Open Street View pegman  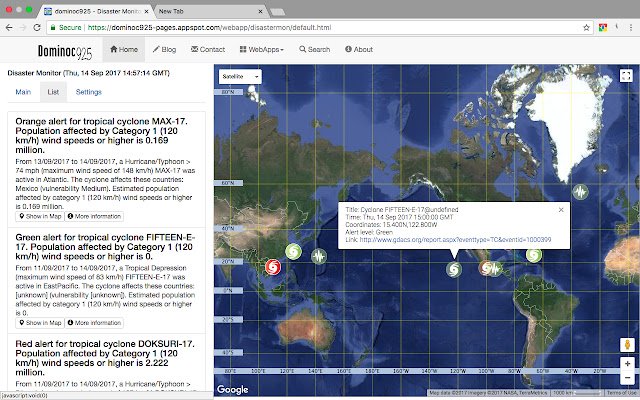(627, 345)
